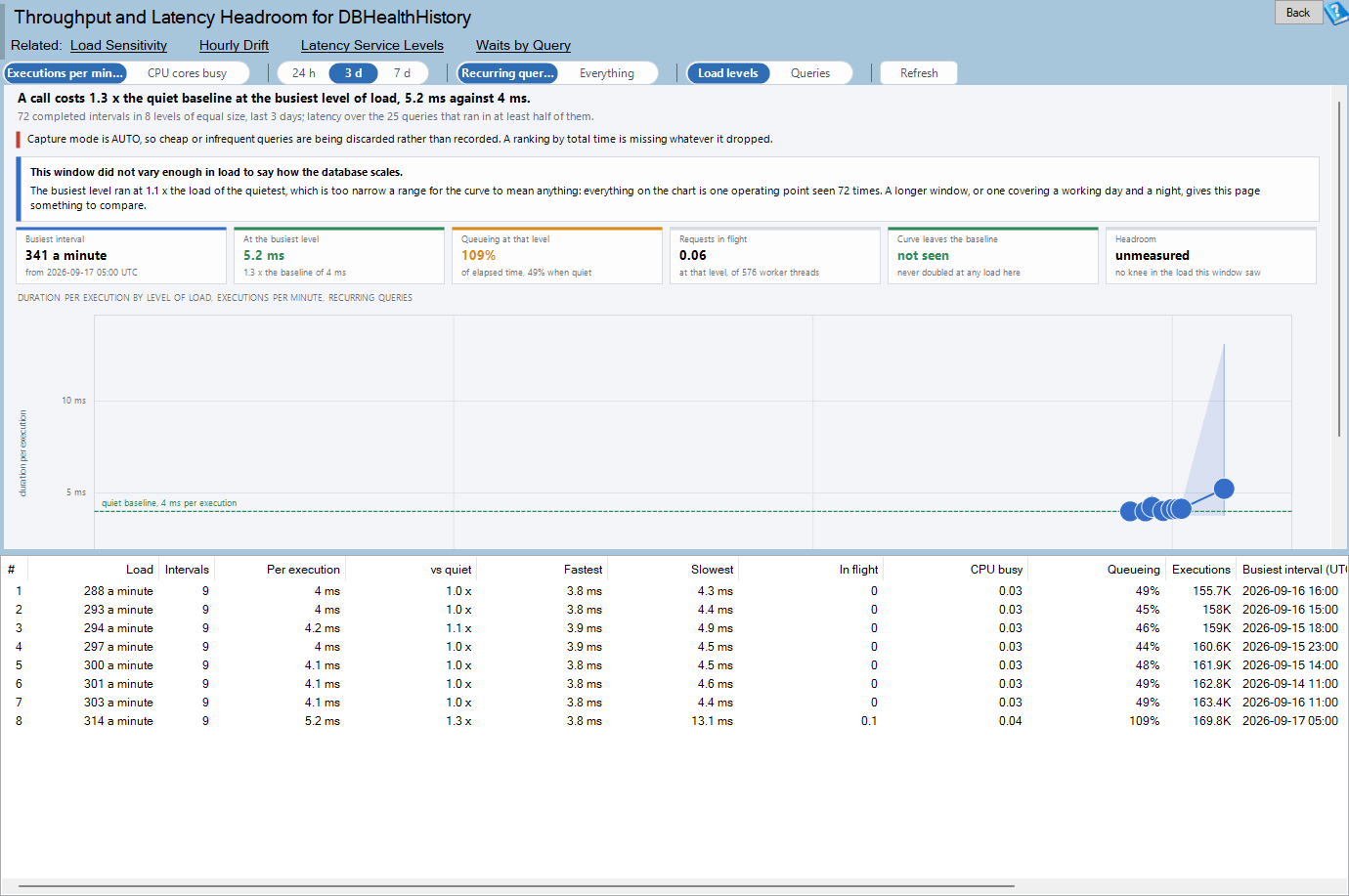Open the Waits by Query link
Screen dimensions: 1349x896
coord(523,45)
